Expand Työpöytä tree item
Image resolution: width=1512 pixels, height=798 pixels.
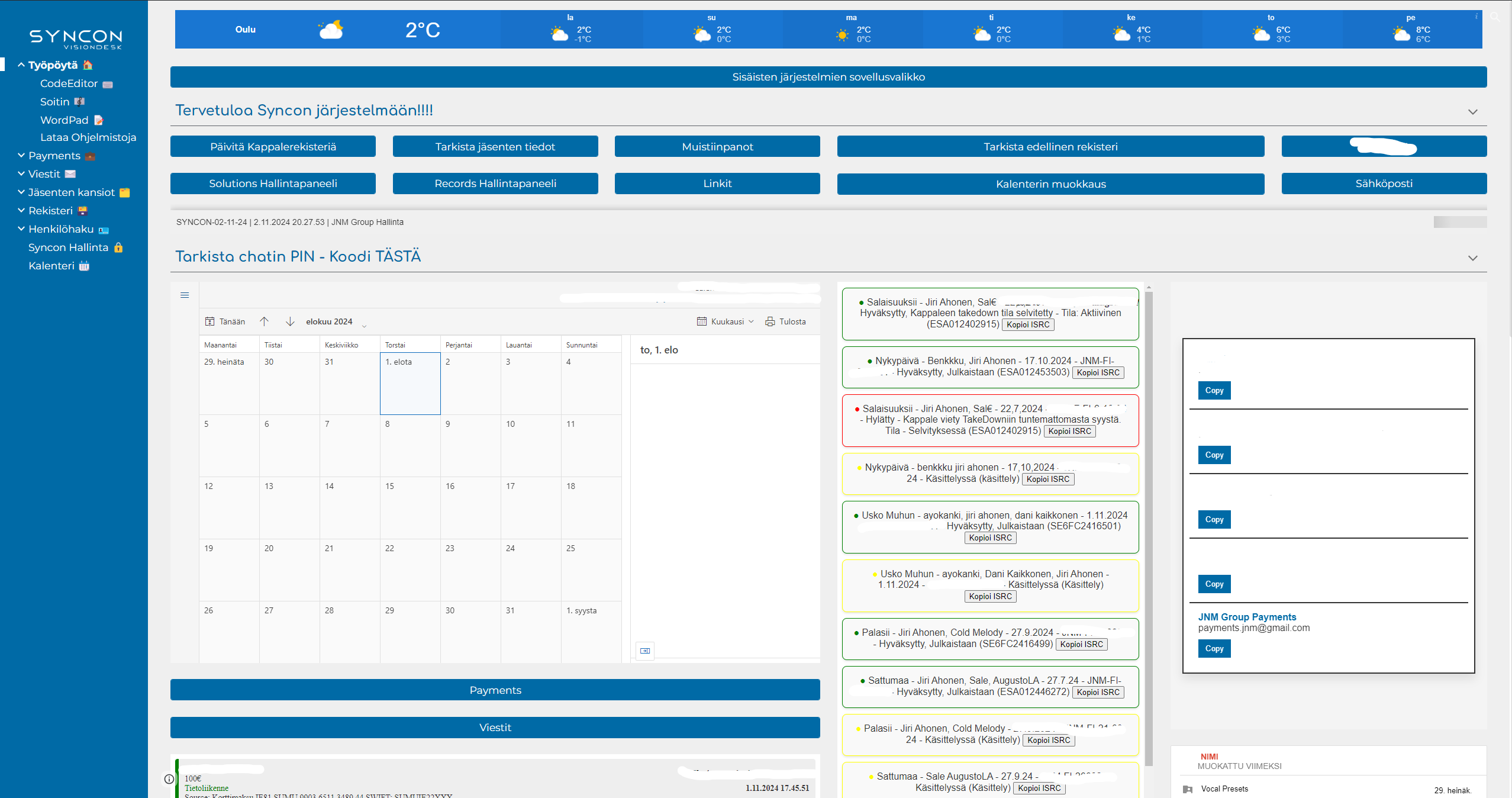click(22, 64)
